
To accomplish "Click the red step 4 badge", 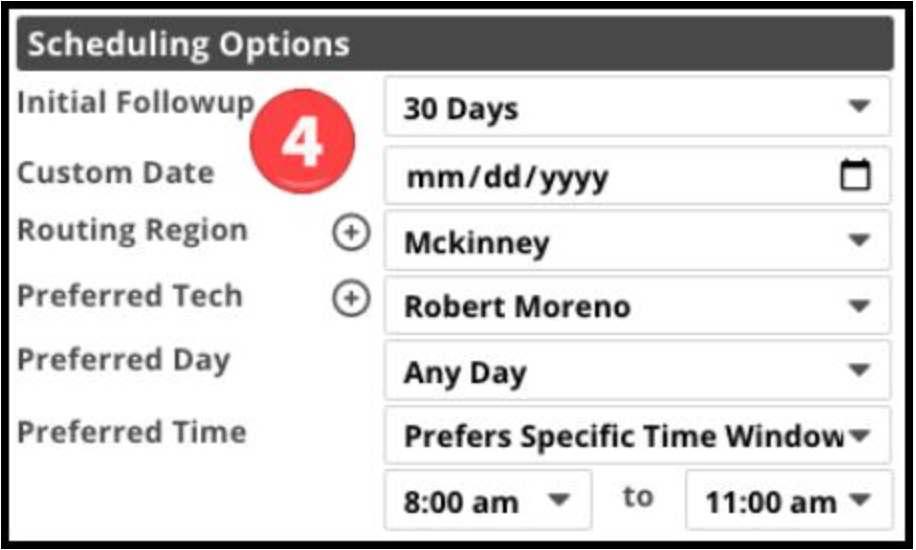I will point(300,144).
